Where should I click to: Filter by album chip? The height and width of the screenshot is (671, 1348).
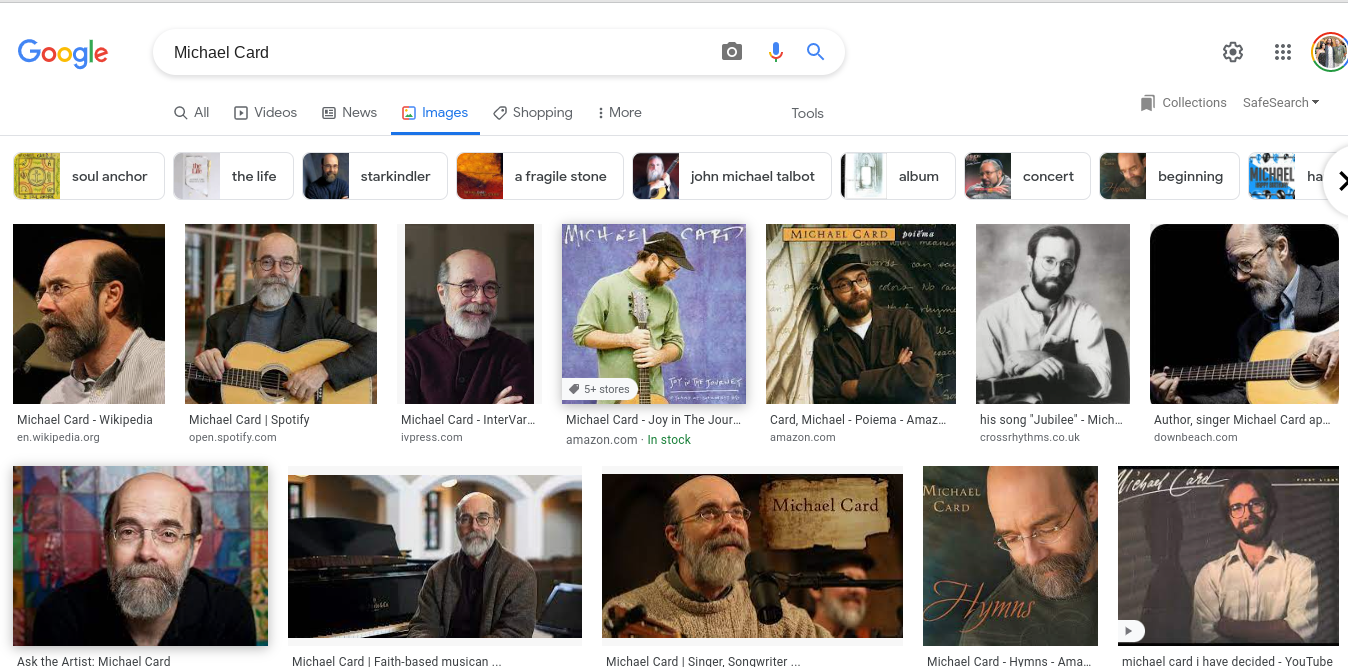pos(898,176)
